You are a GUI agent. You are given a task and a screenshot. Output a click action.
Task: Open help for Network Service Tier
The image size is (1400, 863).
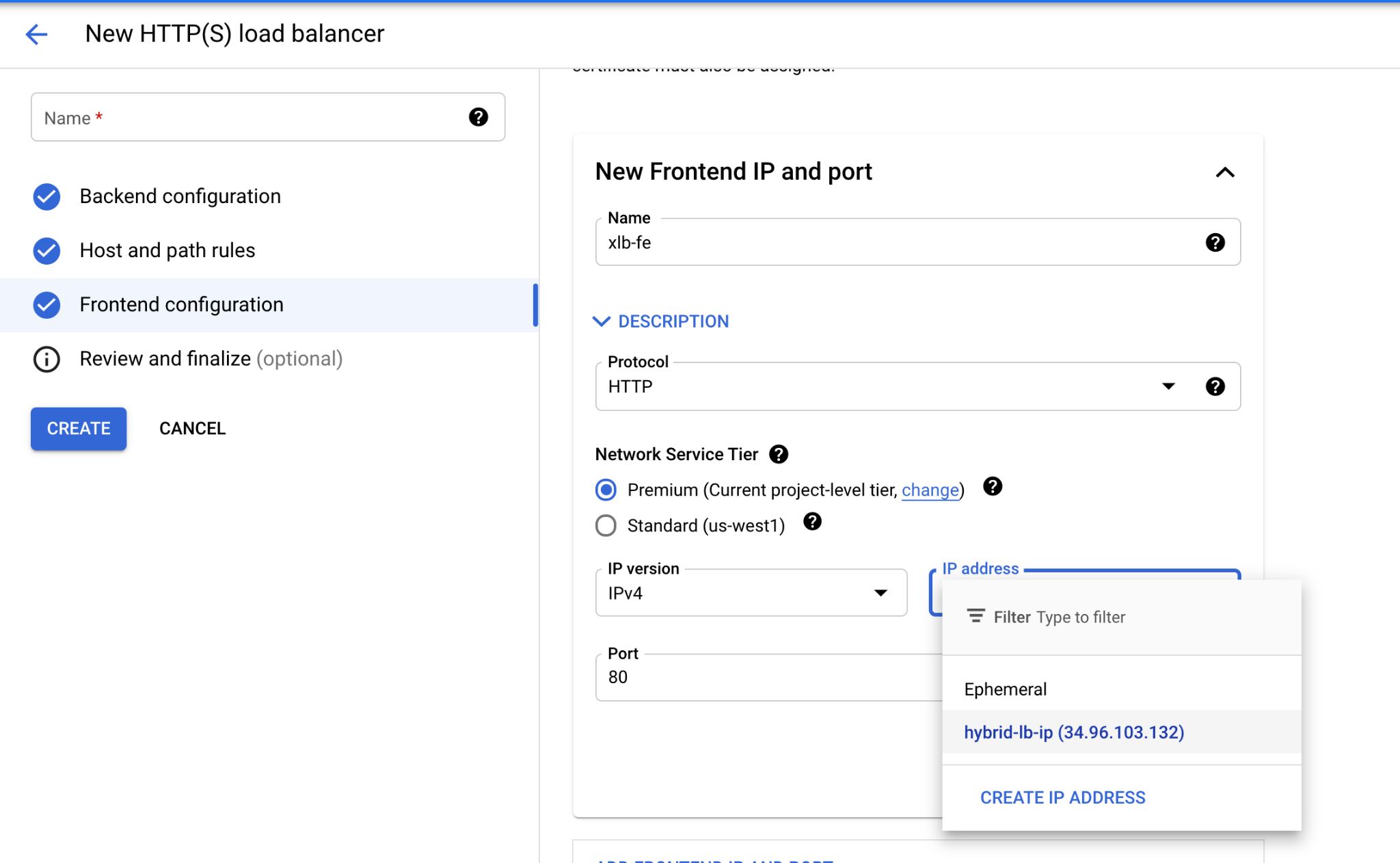tap(778, 454)
